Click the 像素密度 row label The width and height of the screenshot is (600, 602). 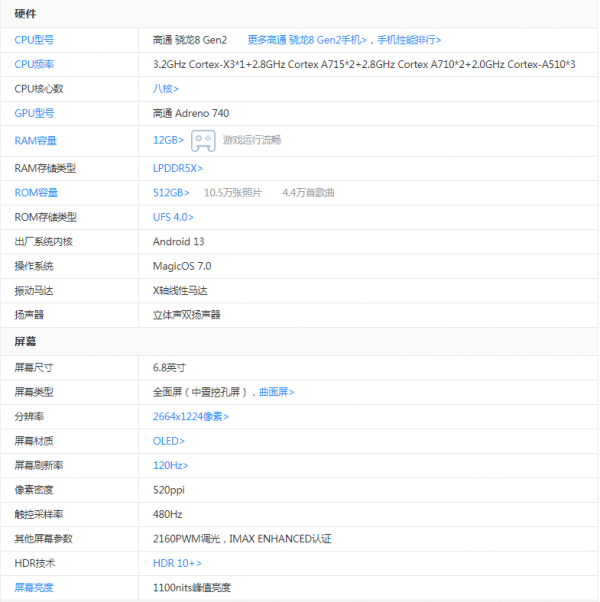point(34,490)
